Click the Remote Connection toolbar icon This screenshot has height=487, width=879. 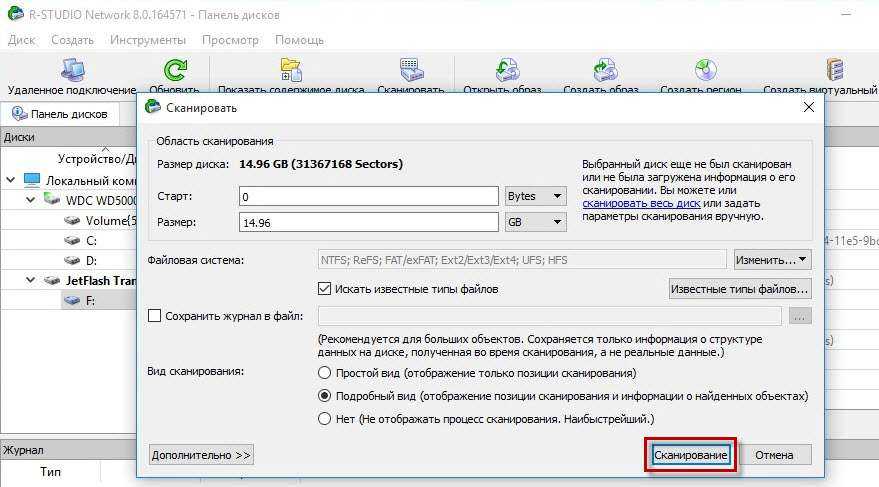[71, 72]
